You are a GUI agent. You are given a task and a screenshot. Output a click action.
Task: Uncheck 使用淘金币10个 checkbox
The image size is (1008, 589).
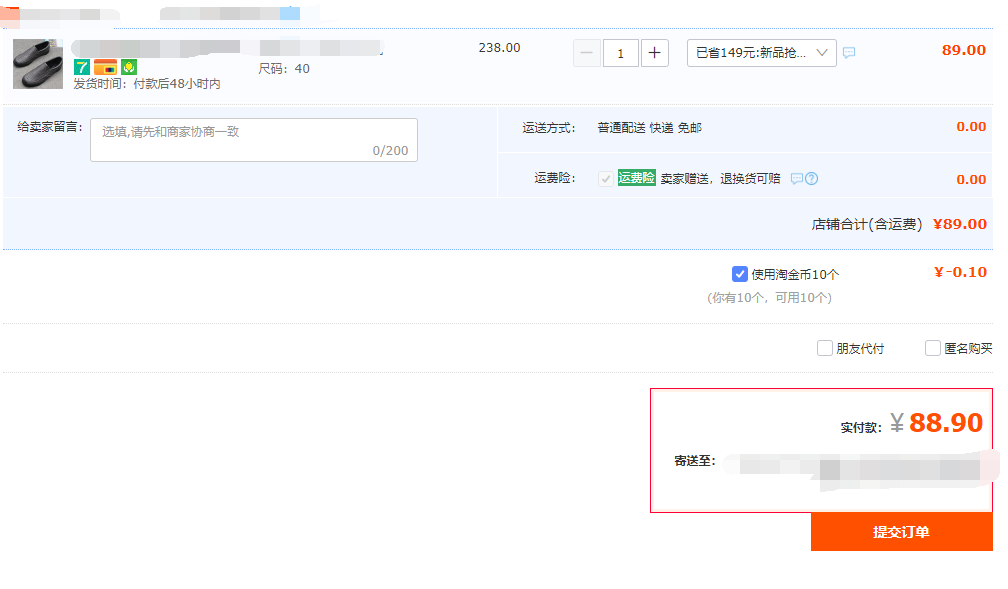tap(740, 274)
